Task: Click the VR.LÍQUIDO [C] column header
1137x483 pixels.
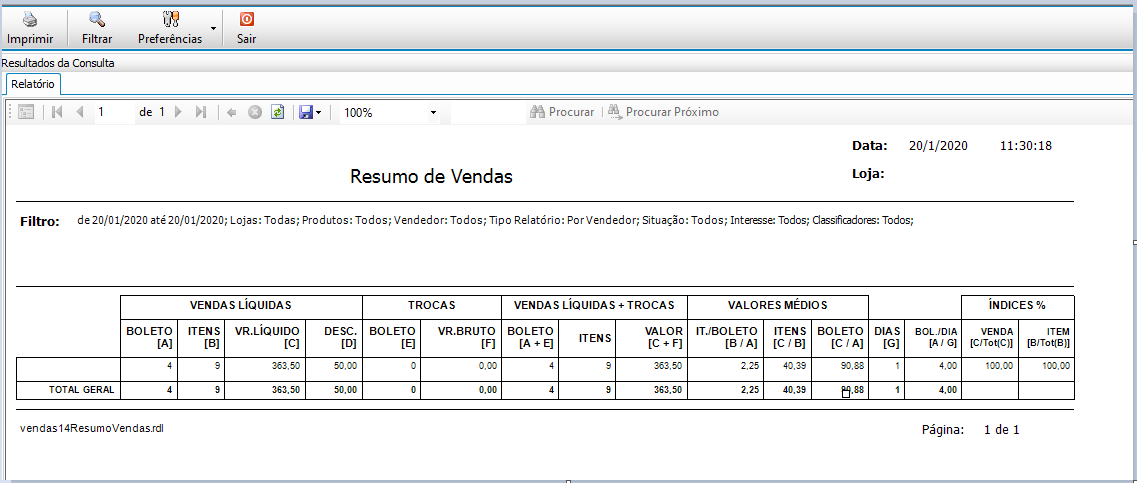Action: 265,337
